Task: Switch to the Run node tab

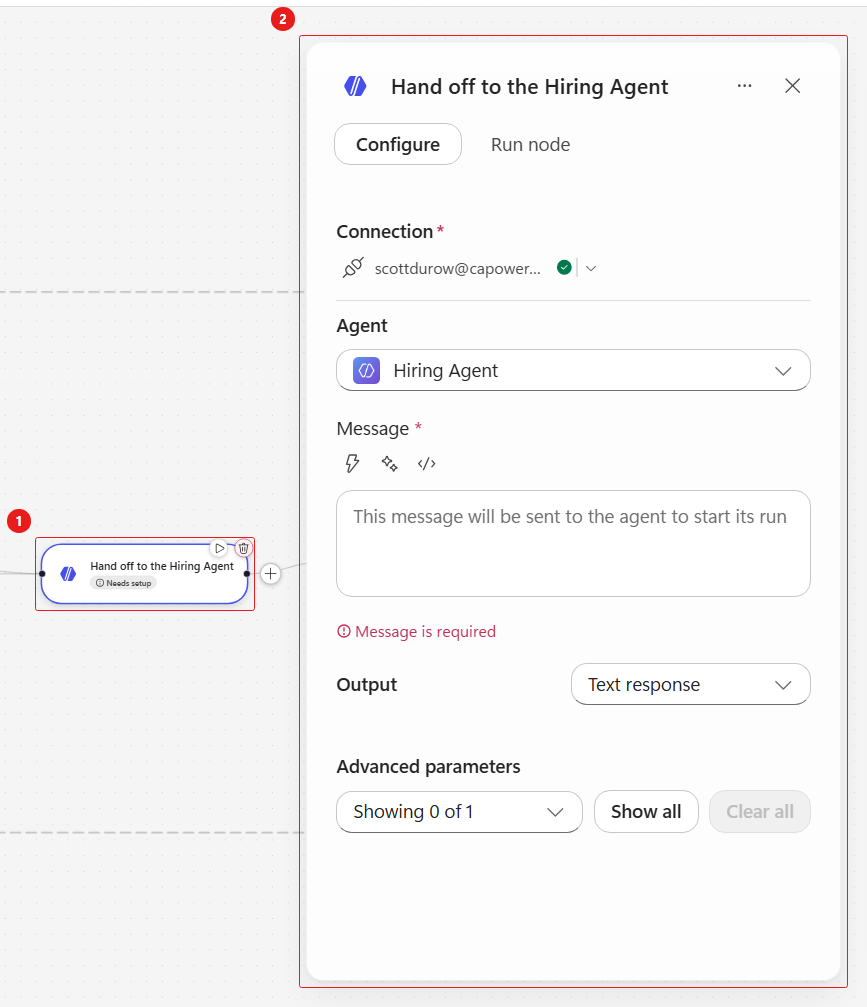Action: point(530,144)
